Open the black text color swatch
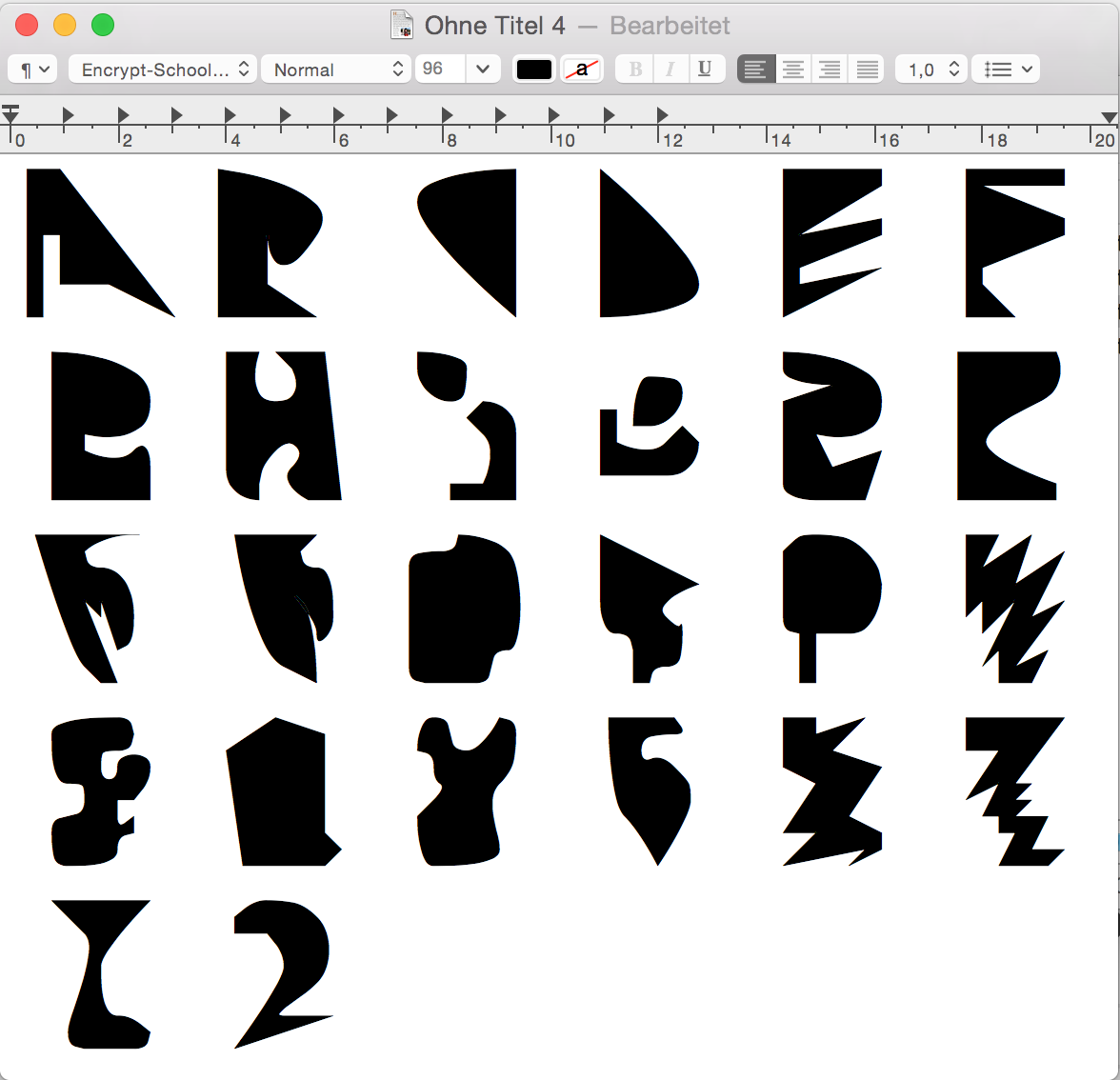Viewport: 1120px width, 1080px height. point(534,70)
